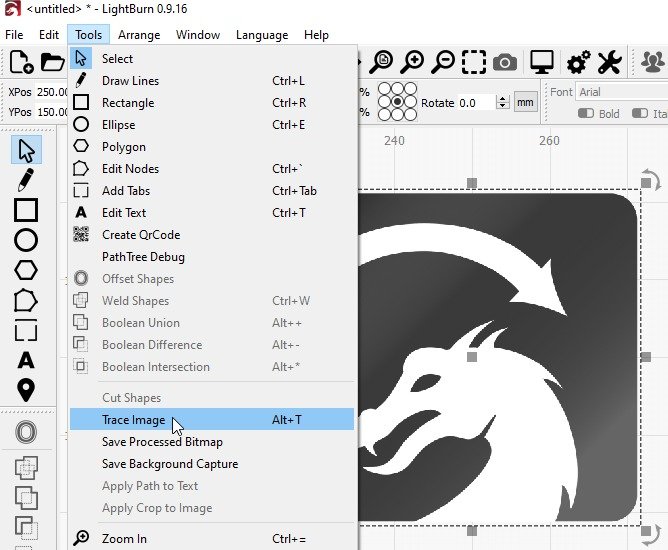Toggle the Italic font switch
The width and height of the screenshot is (668, 550).
640,113
